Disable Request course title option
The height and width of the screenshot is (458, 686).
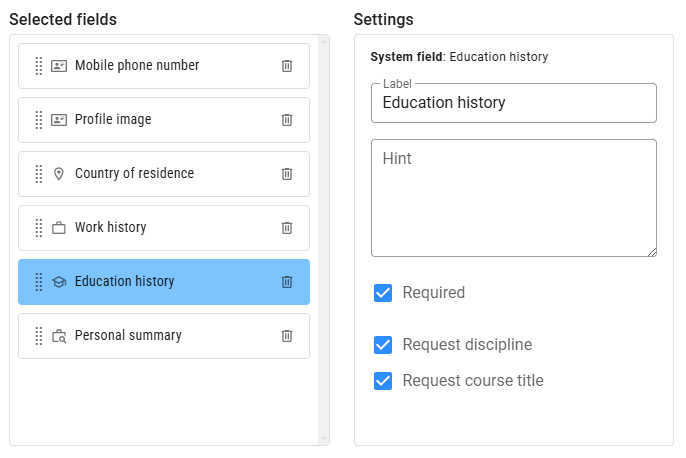pyautogui.click(x=383, y=381)
